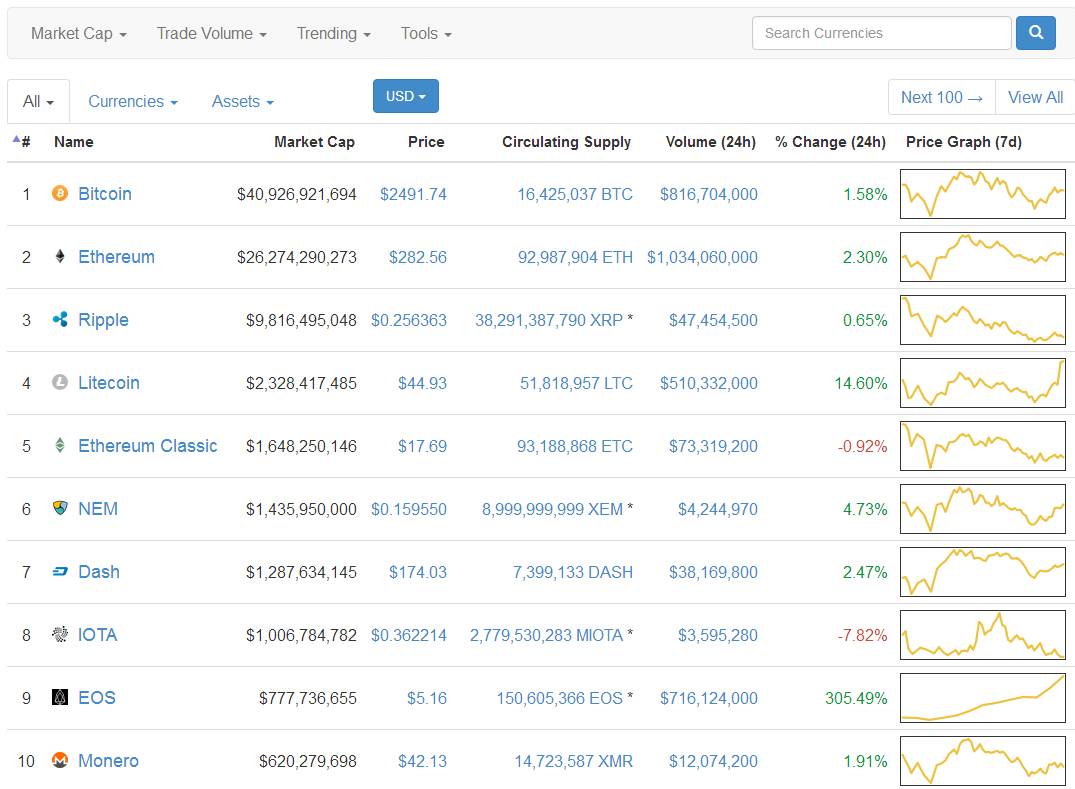Click the Ripple logo icon
1075x789 pixels.
[x=60, y=319]
